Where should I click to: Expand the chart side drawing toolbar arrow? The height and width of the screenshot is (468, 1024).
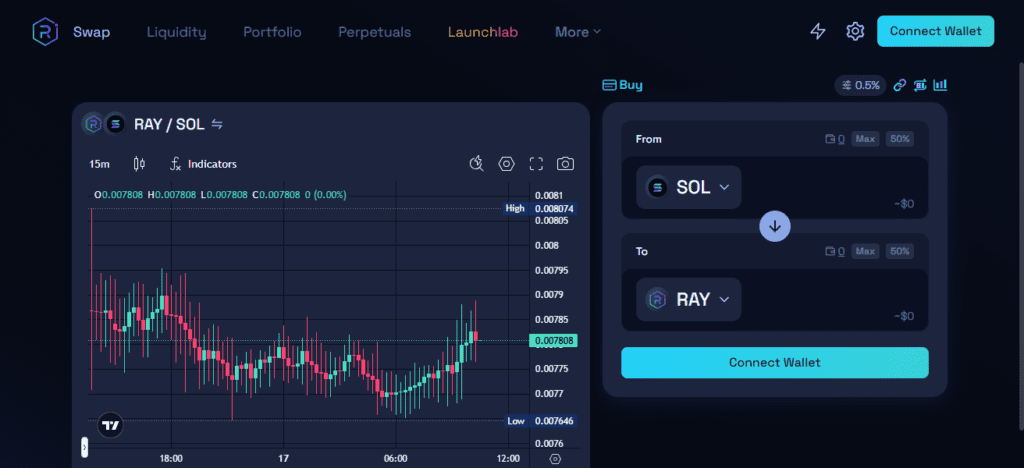click(x=84, y=448)
